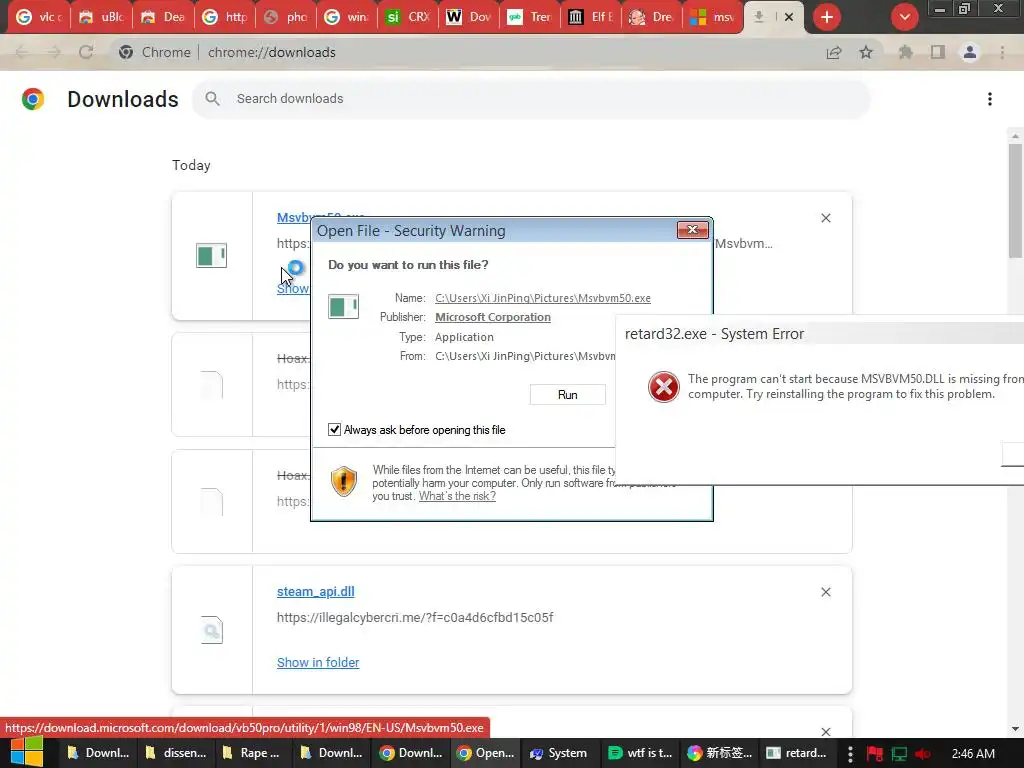The image size is (1024, 768).
Task: Click the share page icon in address bar
Action: pos(834,52)
